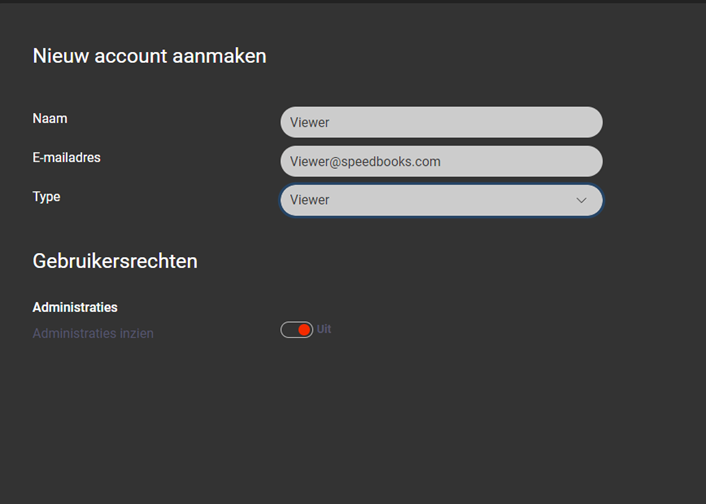The image size is (706, 504).
Task: Click the 'Viewer@speedbooks.com' email text
Action: tap(365, 162)
